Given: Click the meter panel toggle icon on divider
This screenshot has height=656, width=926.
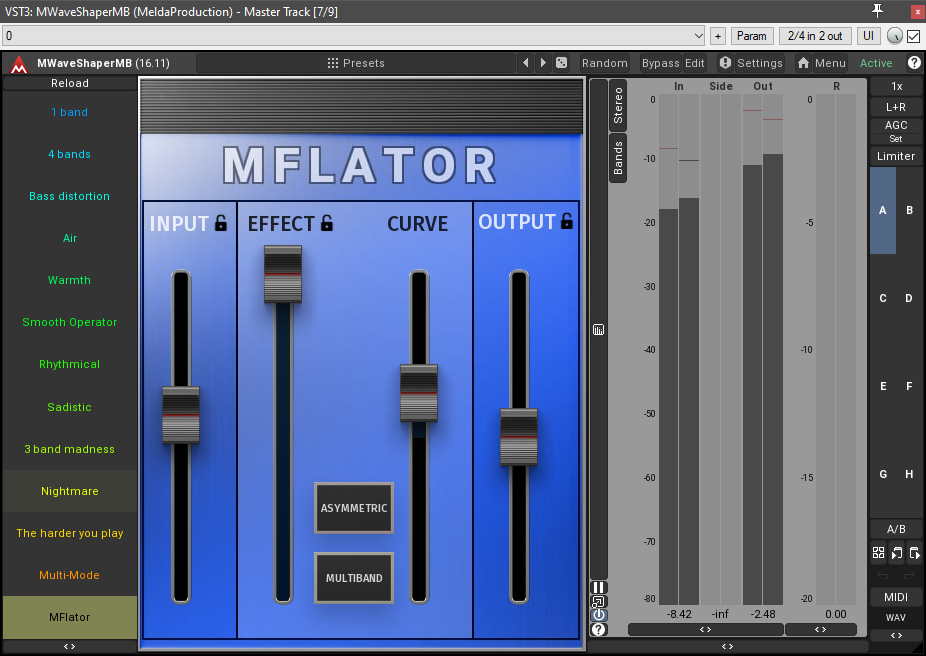Looking at the screenshot, I should click(x=598, y=329).
